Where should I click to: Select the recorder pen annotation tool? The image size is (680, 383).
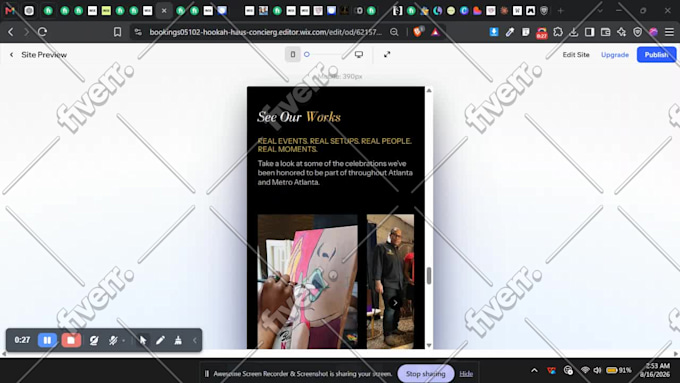160,340
